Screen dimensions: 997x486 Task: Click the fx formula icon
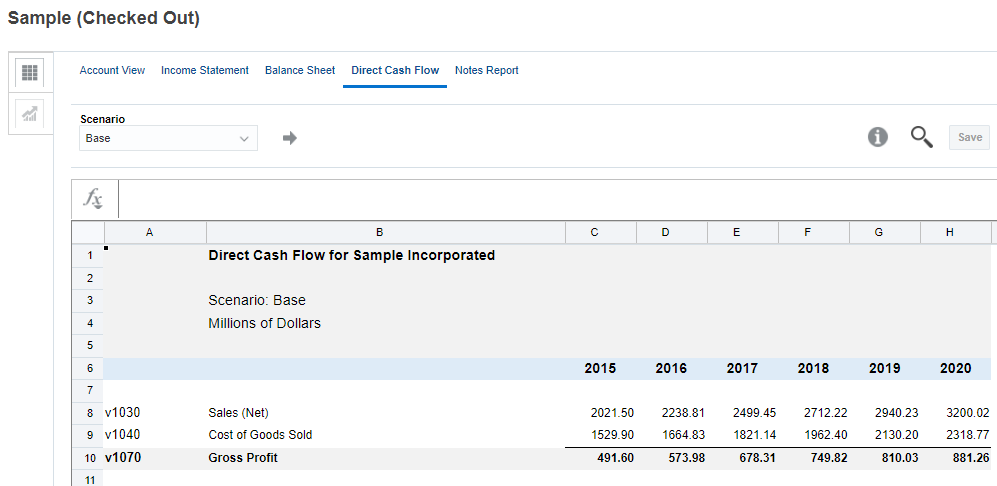(95, 199)
